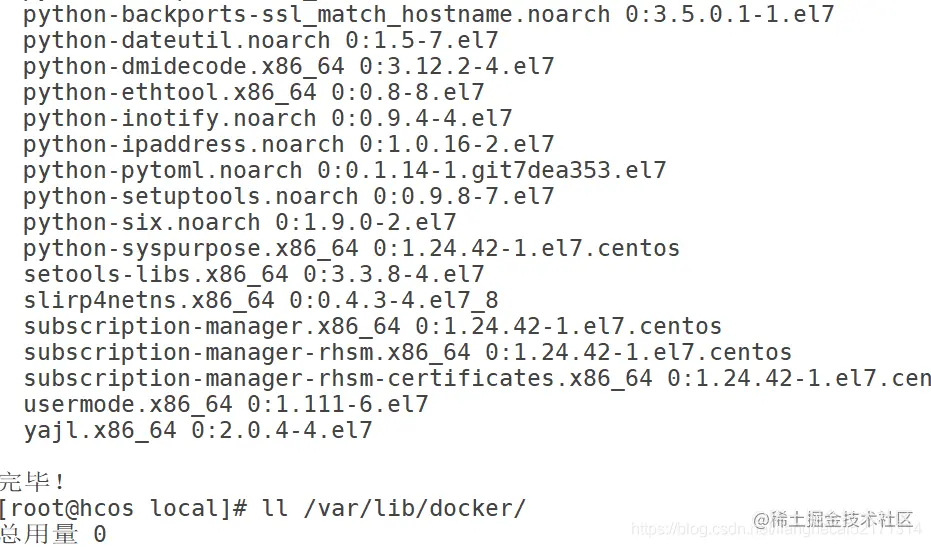
Task: Select the subscription-manager-rhsm-certificates line
Action: point(477,379)
